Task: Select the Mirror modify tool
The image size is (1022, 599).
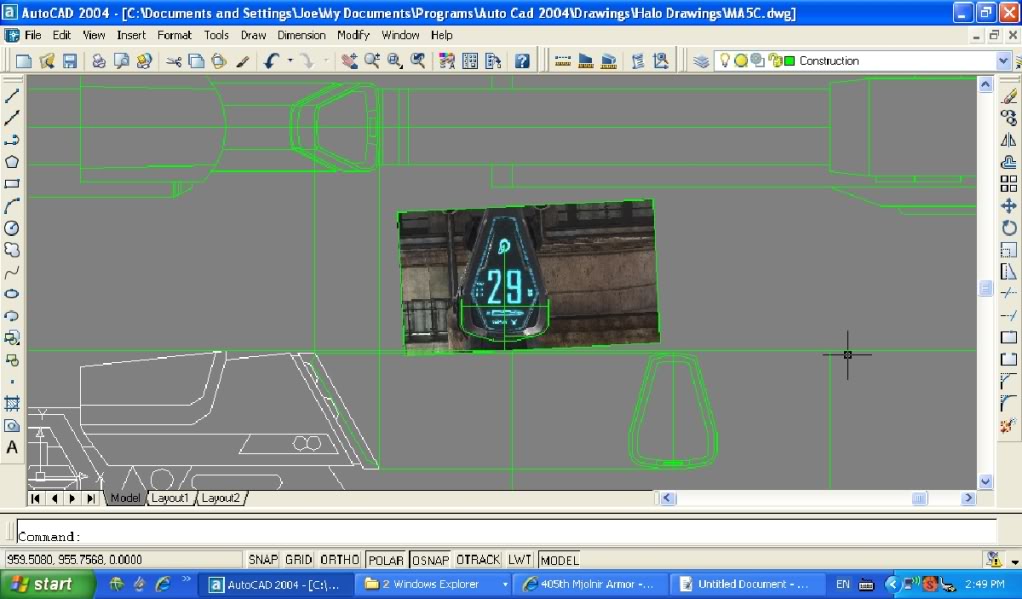Action: coord(1008,140)
